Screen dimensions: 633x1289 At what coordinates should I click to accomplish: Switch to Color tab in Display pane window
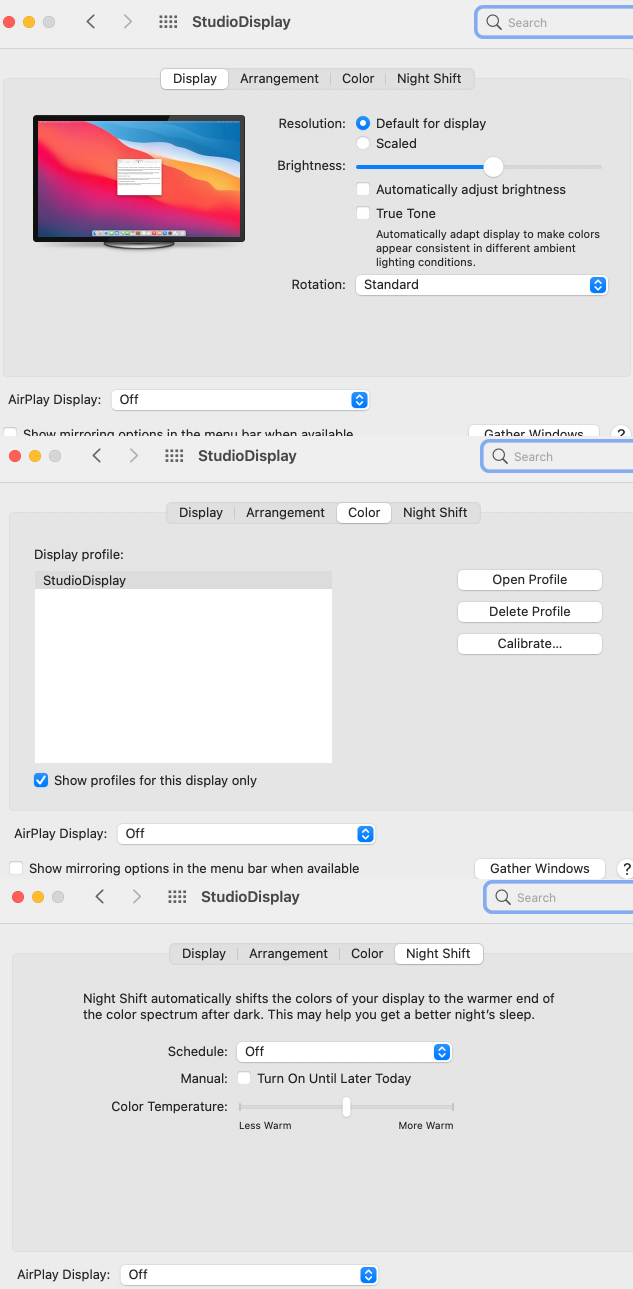[x=358, y=79]
